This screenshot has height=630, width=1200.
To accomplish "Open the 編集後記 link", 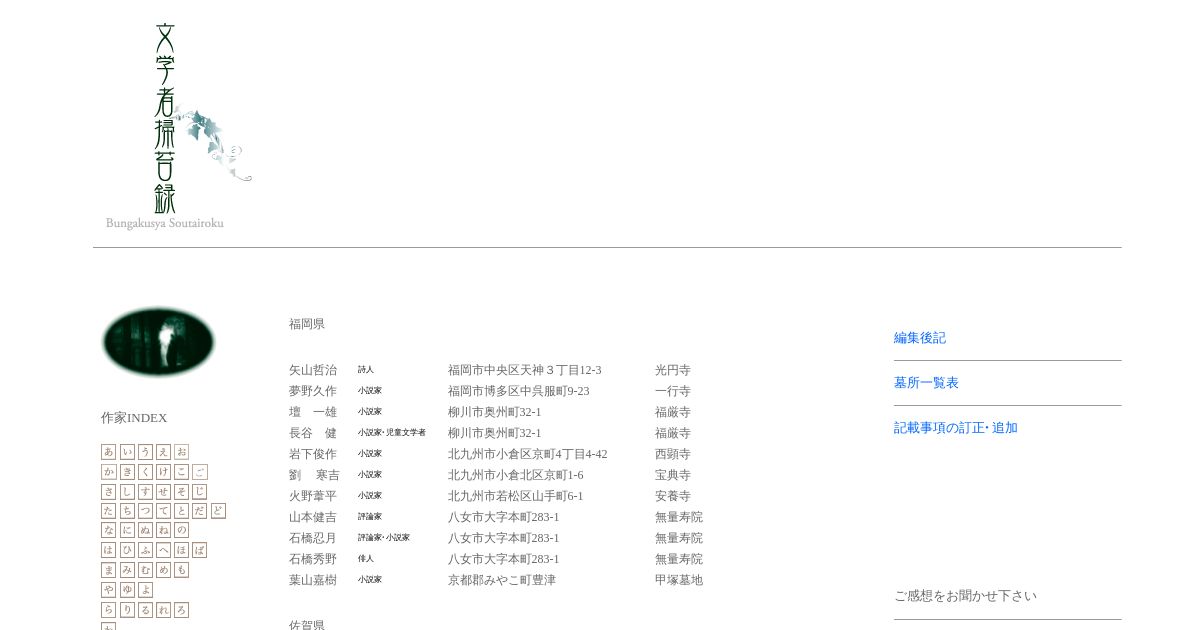I will coord(920,338).
